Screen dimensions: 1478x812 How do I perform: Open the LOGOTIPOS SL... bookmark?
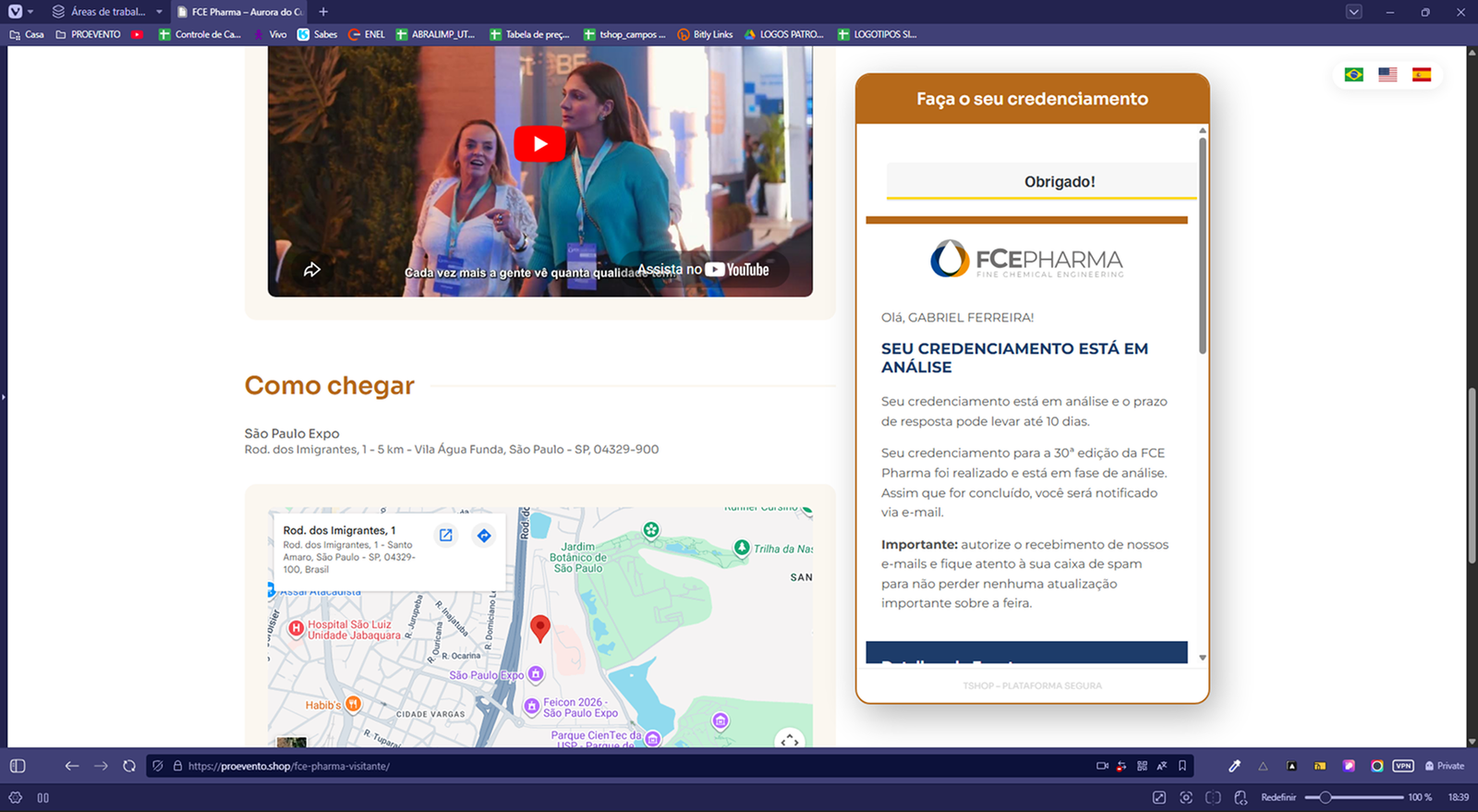click(878, 35)
